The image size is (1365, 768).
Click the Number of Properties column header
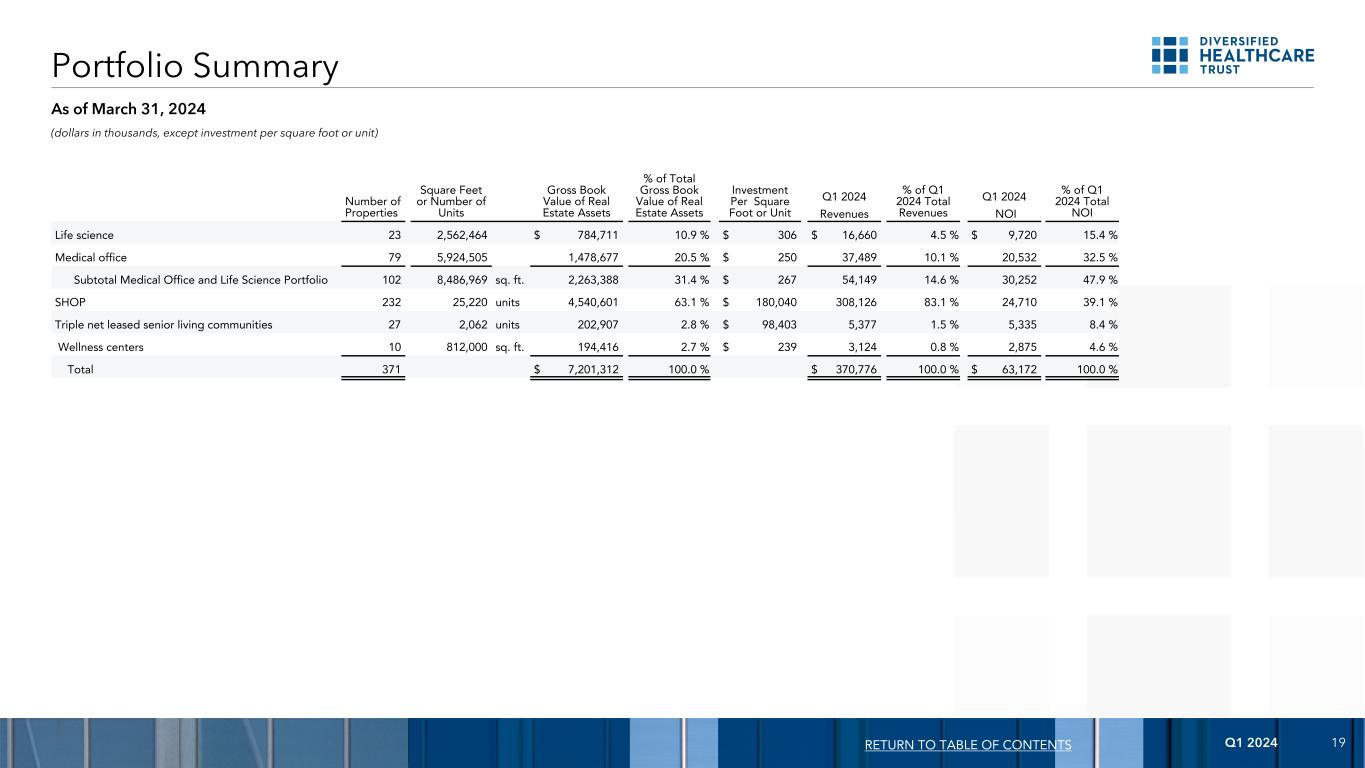372,207
